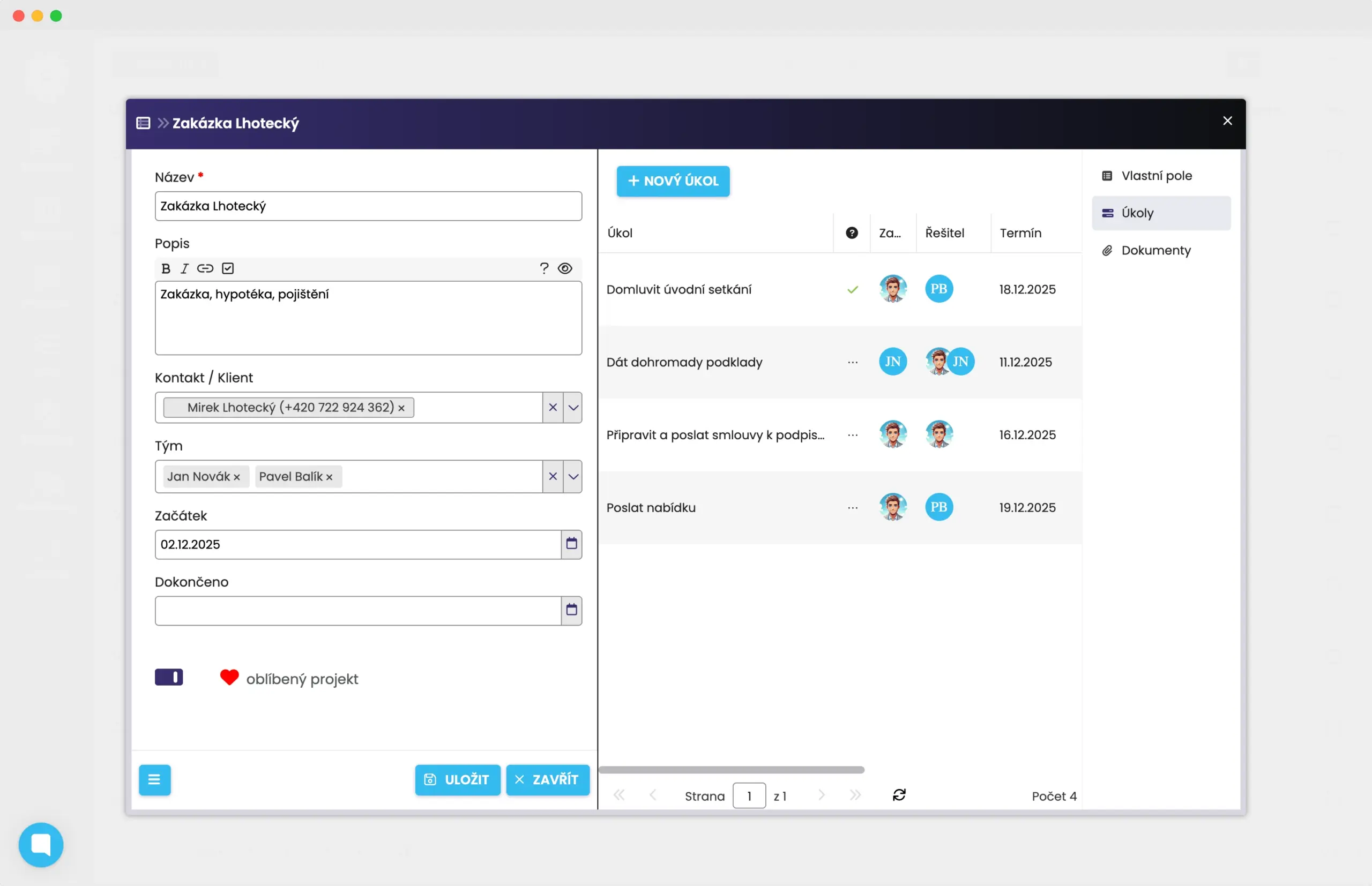Insert a link via the editor toolbar

pyautogui.click(x=205, y=269)
